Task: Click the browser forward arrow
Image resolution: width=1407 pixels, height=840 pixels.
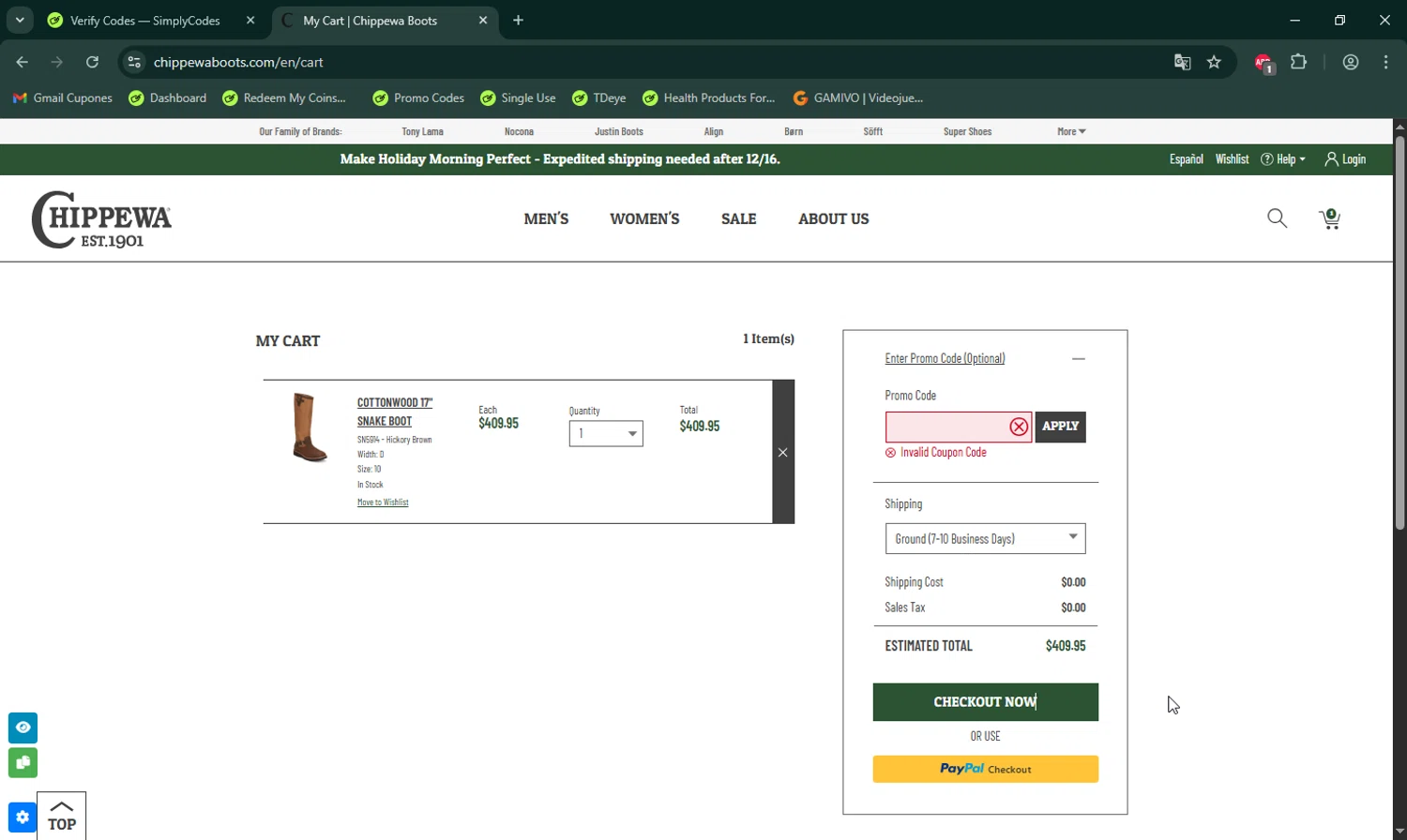Action: click(x=57, y=62)
